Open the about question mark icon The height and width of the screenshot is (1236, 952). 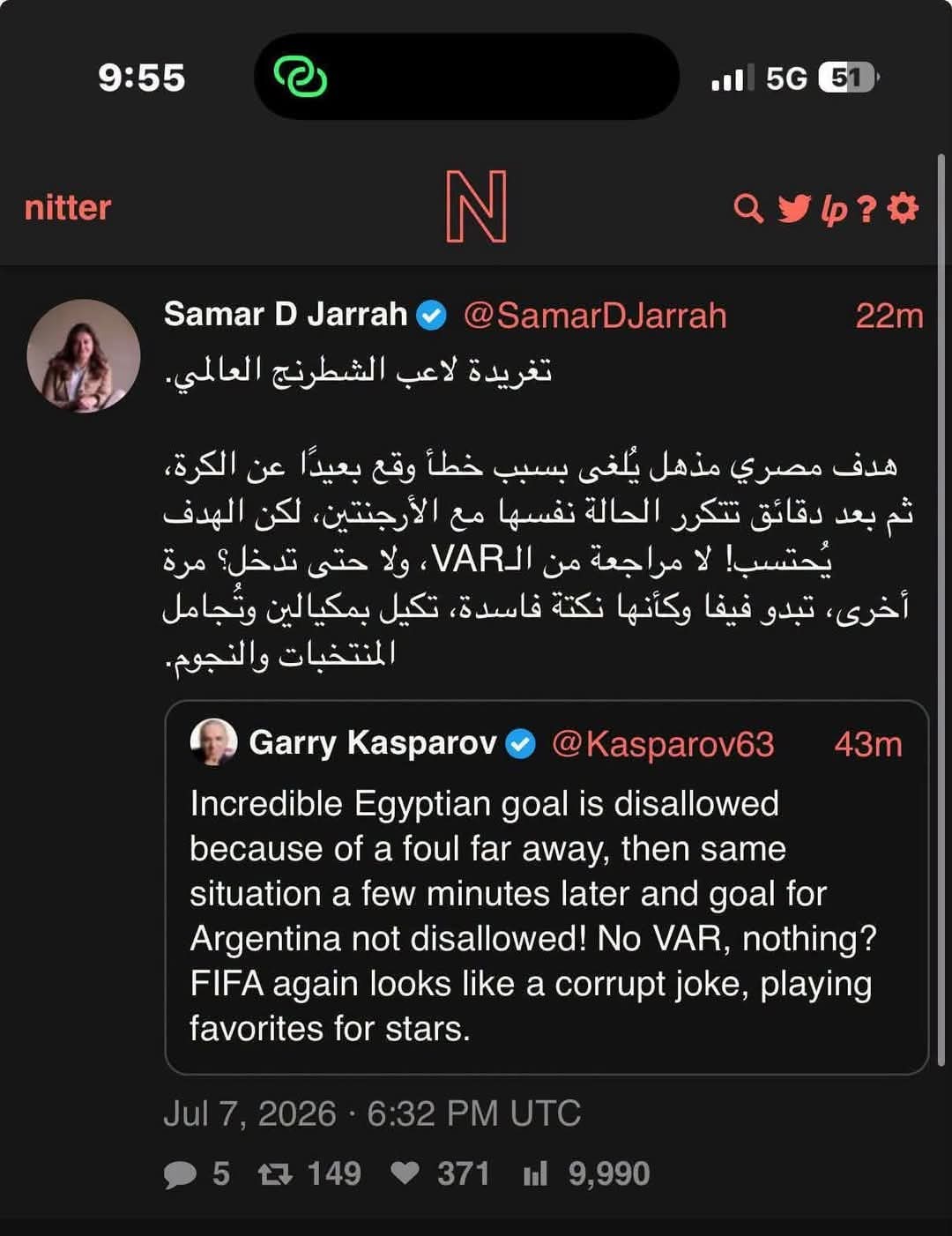click(867, 209)
